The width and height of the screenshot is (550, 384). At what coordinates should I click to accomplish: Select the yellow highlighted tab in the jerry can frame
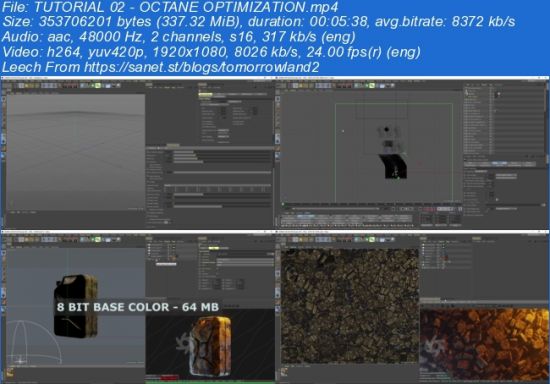(x=214, y=248)
